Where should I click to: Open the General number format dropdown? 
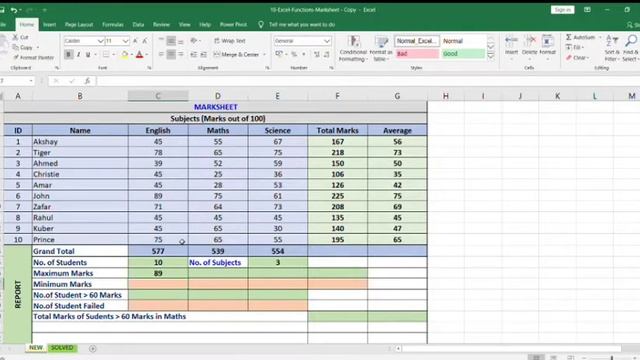pos(327,41)
